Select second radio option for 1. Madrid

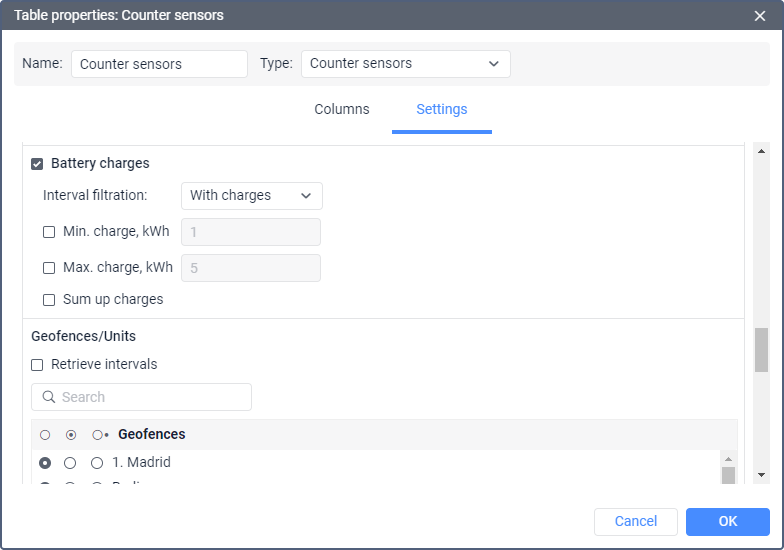[70, 463]
